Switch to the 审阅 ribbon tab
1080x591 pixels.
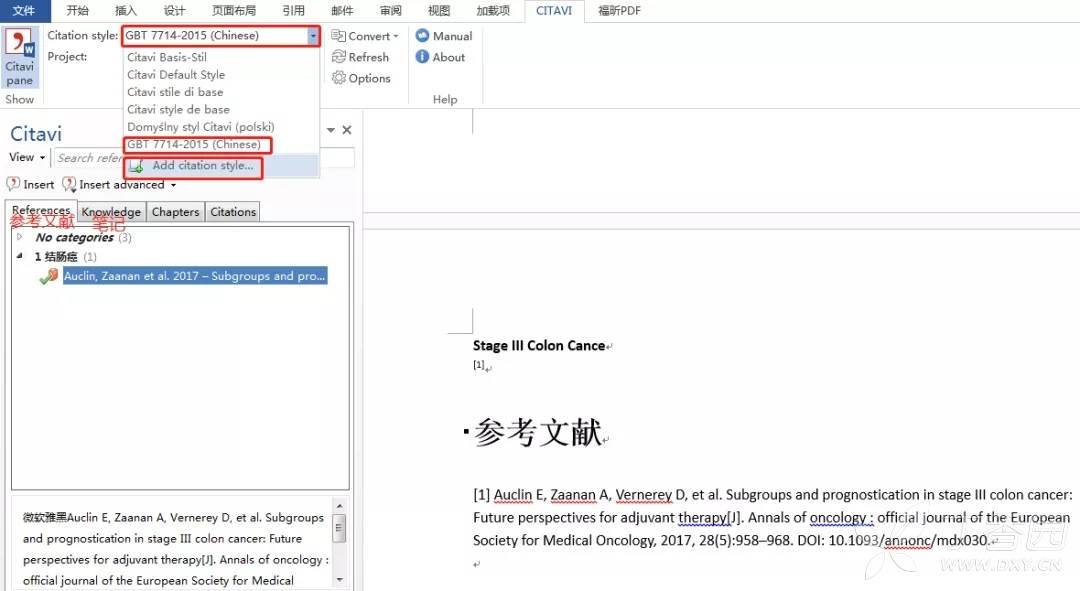click(x=391, y=10)
